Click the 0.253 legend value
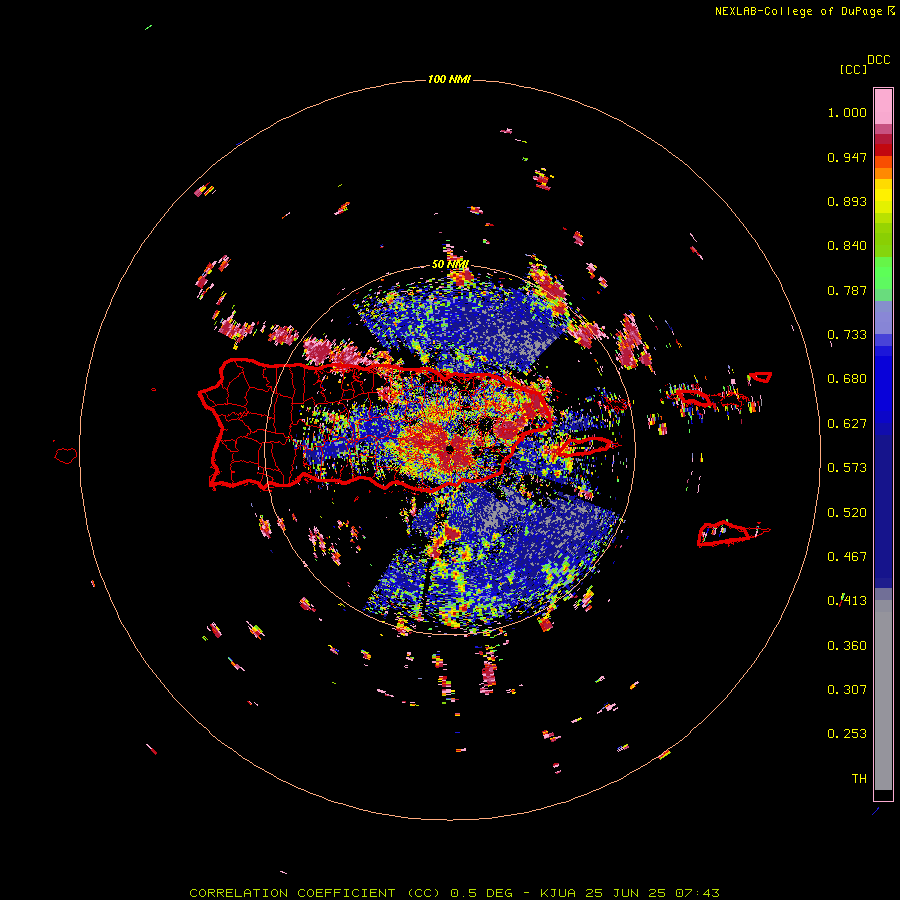Viewport: 900px width, 900px height. click(x=847, y=734)
